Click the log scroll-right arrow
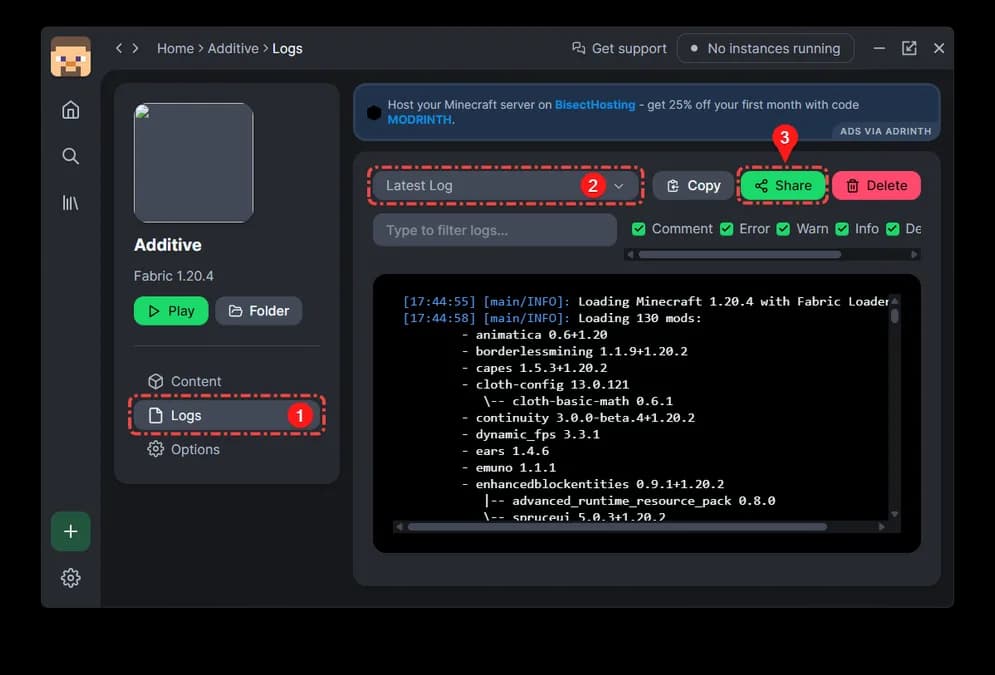Image resolution: width=995 pixels, height=675 pixels. pyautogui.click(x=881, y=527)
